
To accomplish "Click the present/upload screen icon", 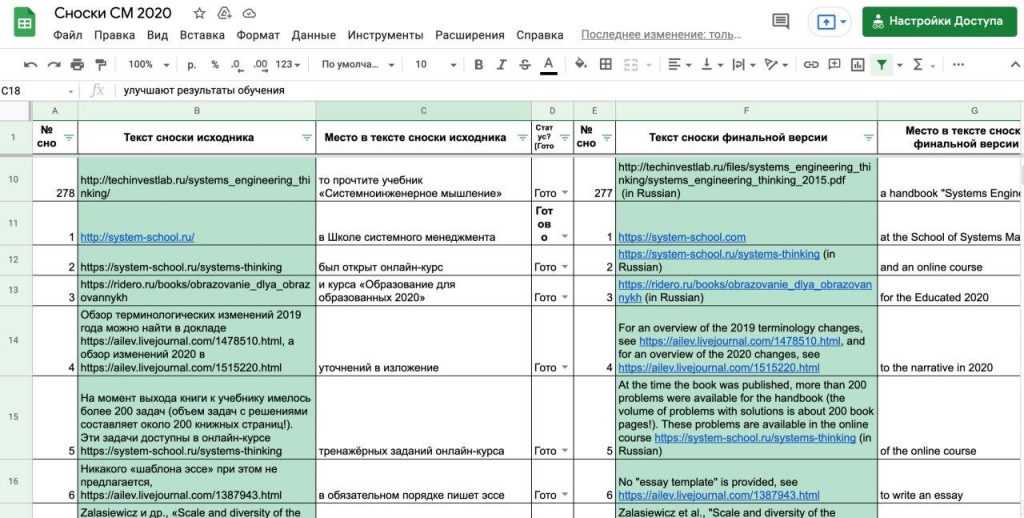I will coord(826,22).
